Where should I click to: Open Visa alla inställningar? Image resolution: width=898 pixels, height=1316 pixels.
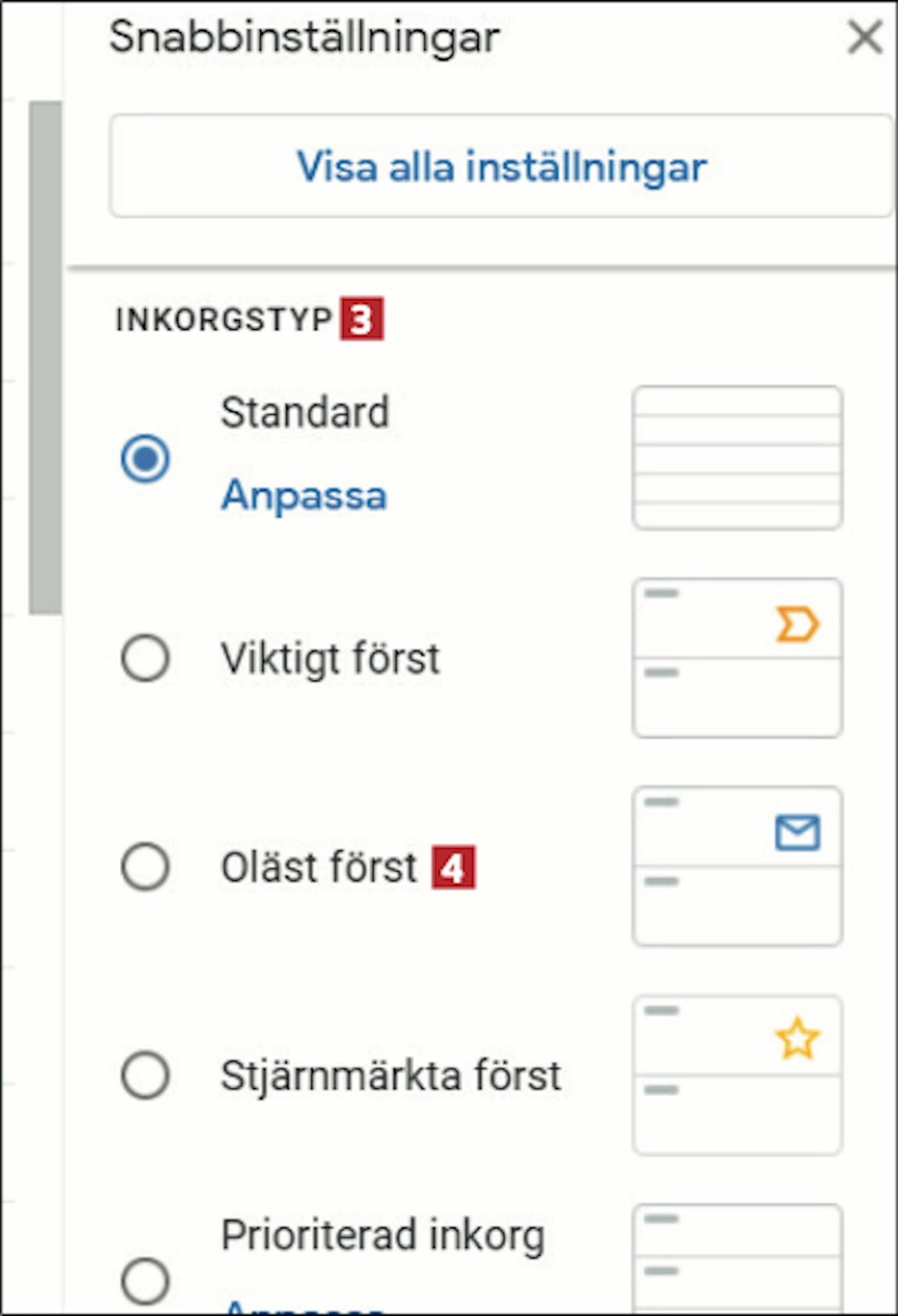(x=502, y=166)
